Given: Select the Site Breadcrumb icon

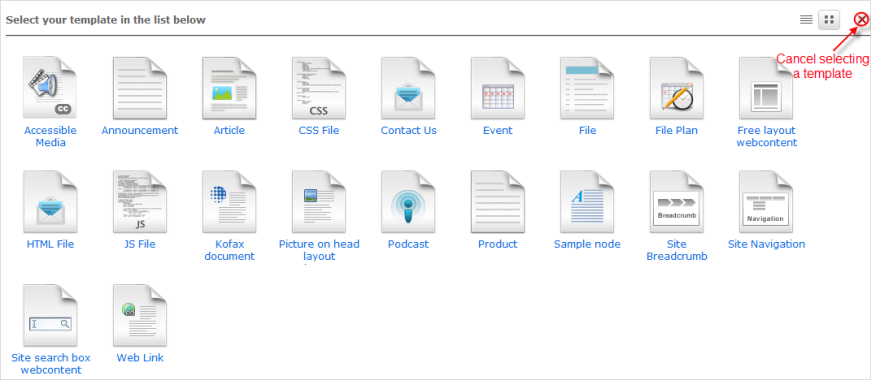Looking at the screenshot, I should pos(677,202).
